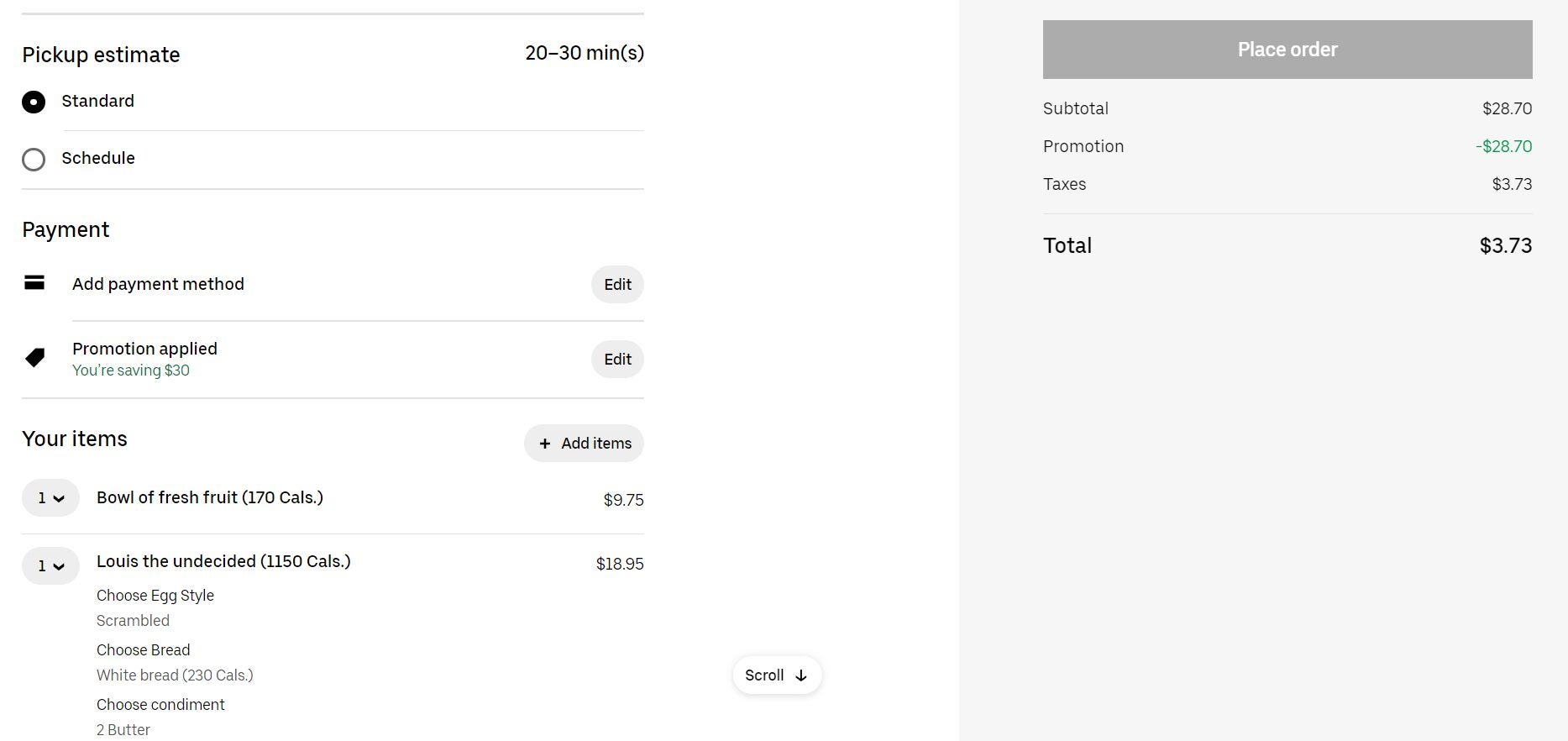Click the down arrow on Scroll button
The height and width of the screenshot is (741, 1568).
[x=801, y=675]
